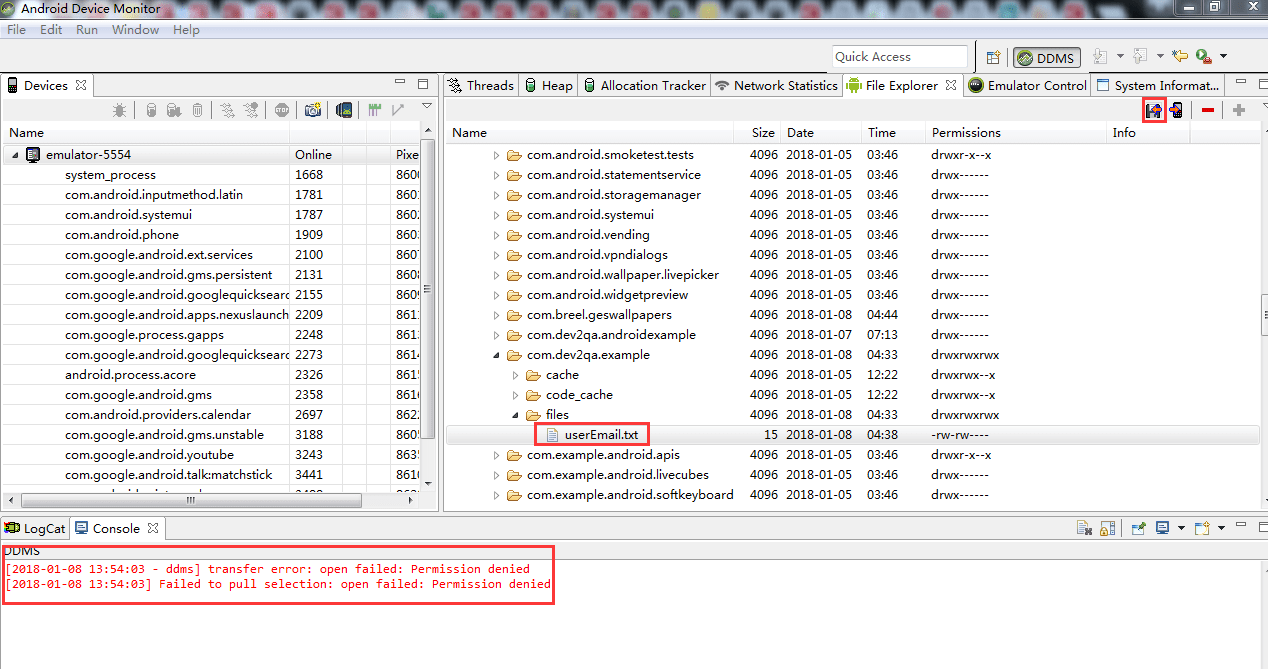This screenshot has height=669, width=1268.
Task: Stop the selected process via Stop icon
Action: 282,110
